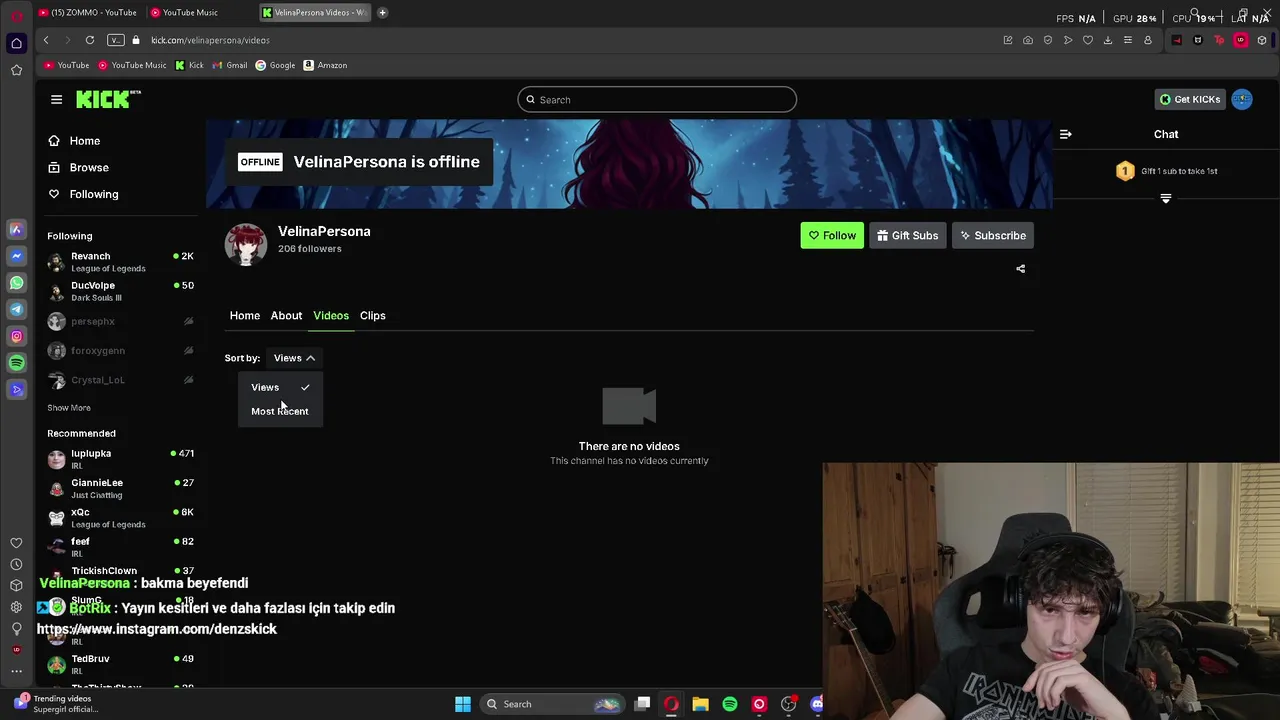Image resolution: width=1280 pixels, height=720 pixels.
Task: Open GiannieLee's channel in Recommended
Action: coord(120,488)
